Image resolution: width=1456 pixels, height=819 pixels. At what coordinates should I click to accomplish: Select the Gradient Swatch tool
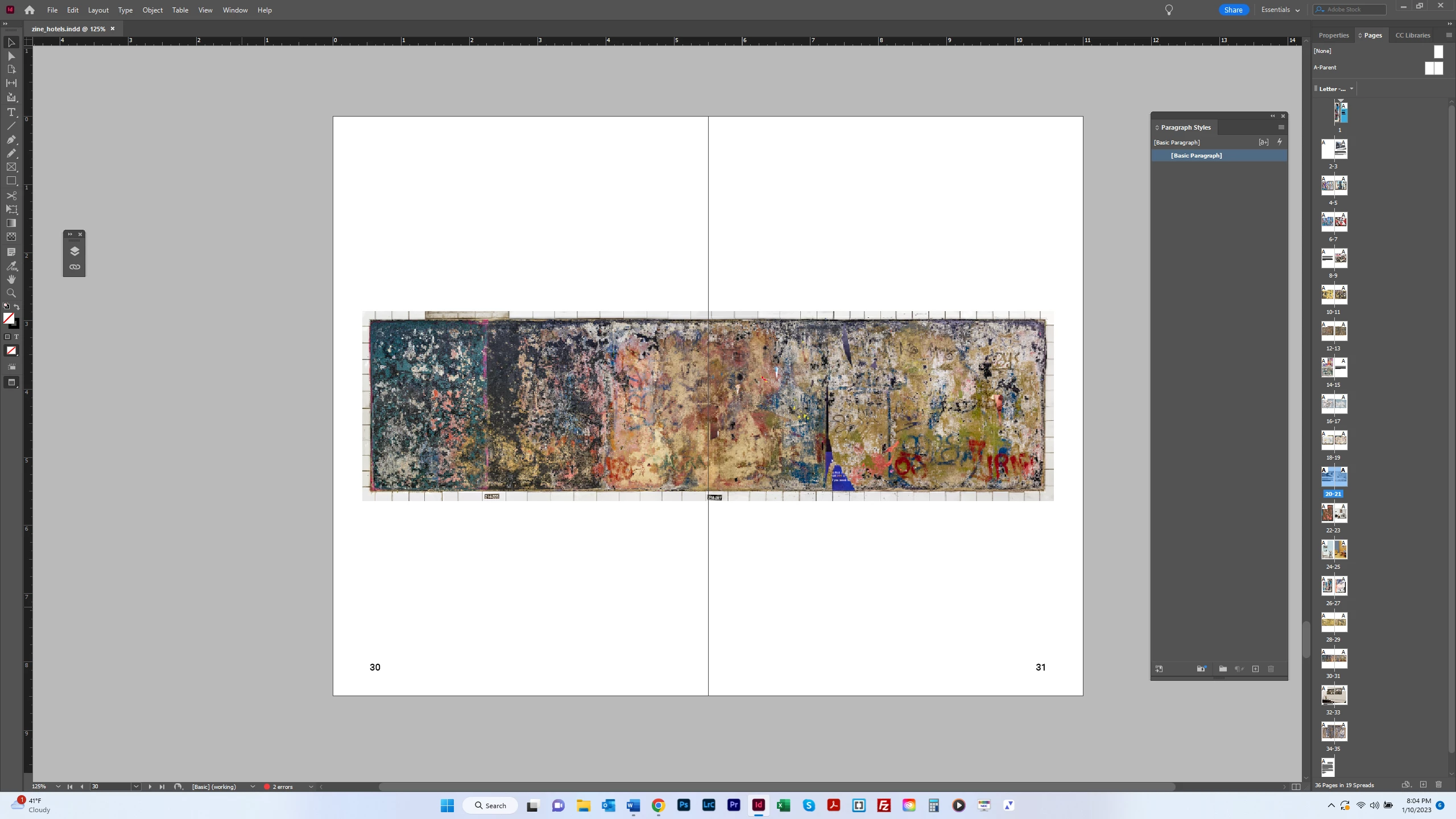(x=11, y=223)
